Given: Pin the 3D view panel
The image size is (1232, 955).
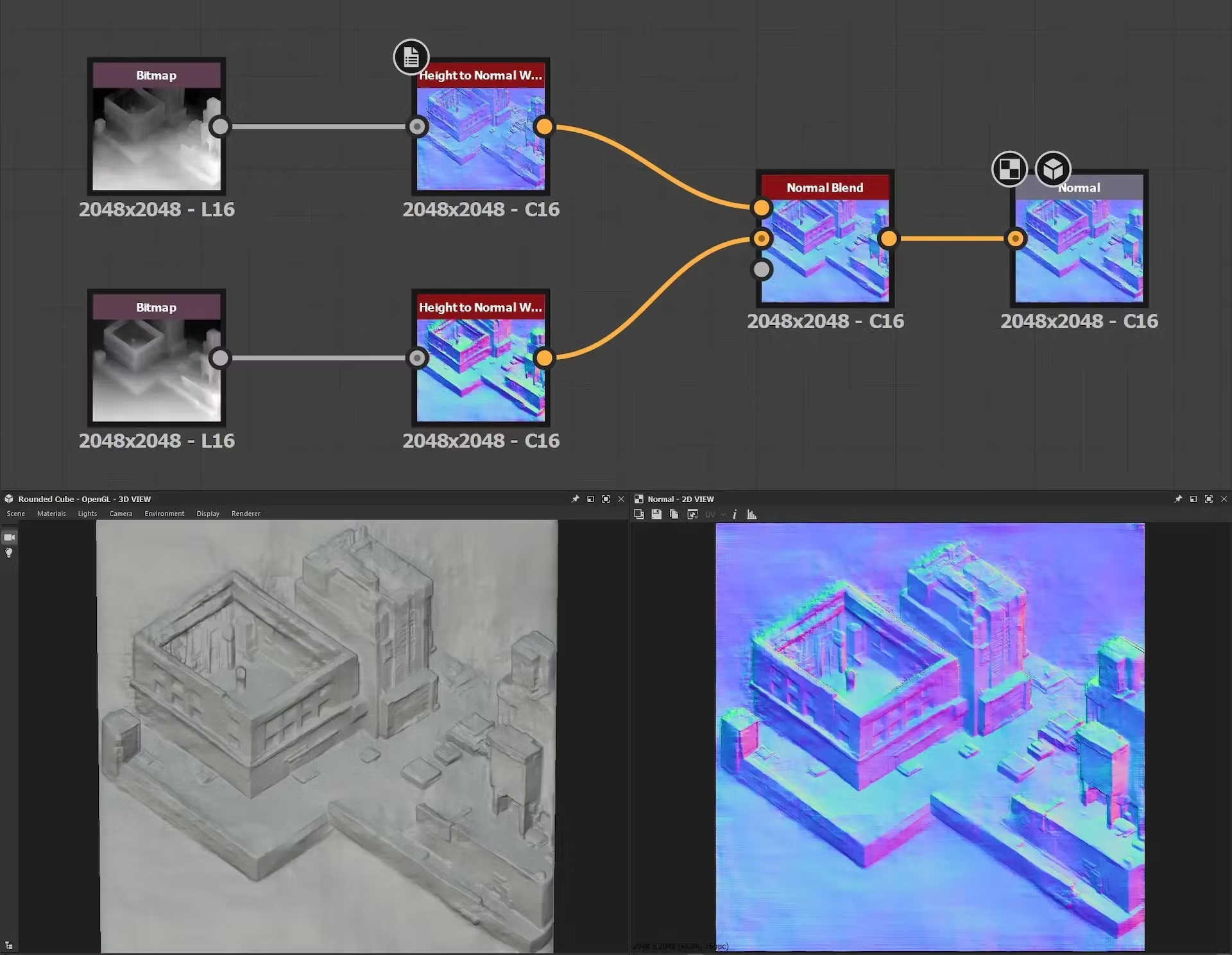Looking at the screenshot, I should point(575,499).
